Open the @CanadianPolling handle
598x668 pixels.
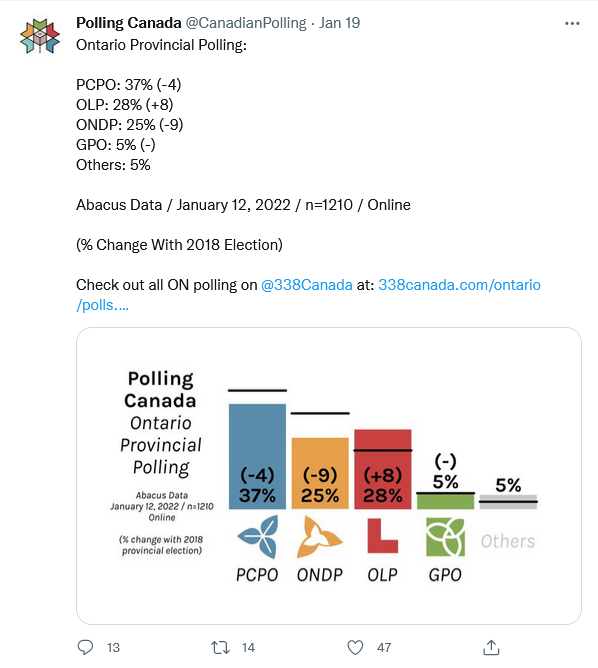pos(246,23)
